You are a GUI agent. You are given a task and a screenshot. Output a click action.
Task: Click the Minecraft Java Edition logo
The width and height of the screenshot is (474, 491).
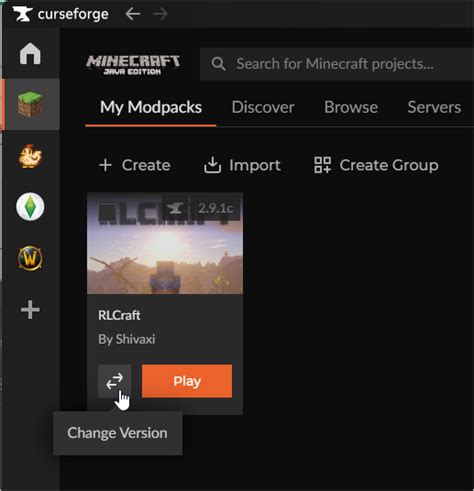[133, 64]
